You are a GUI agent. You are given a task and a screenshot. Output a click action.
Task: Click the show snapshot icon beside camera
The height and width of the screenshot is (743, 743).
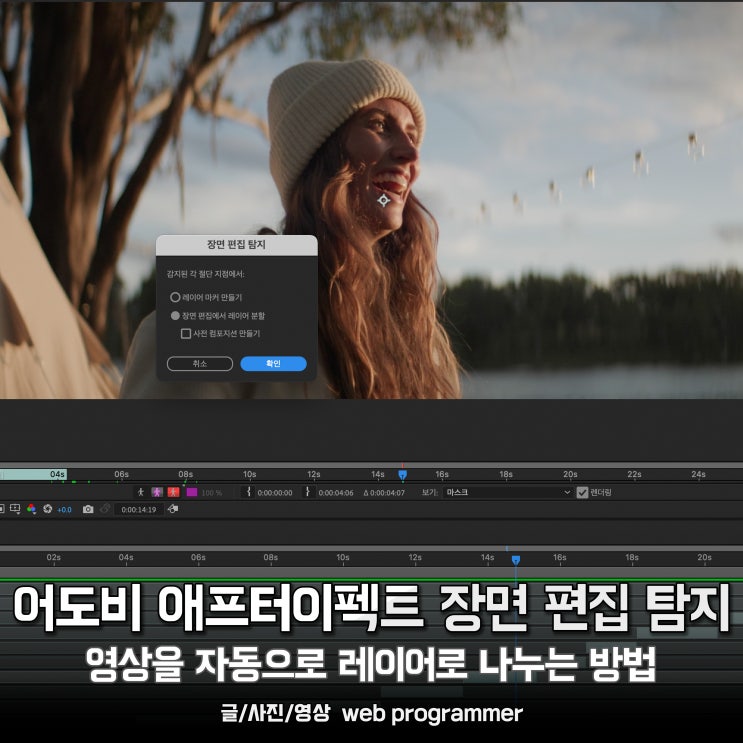[x=105, y=509]
